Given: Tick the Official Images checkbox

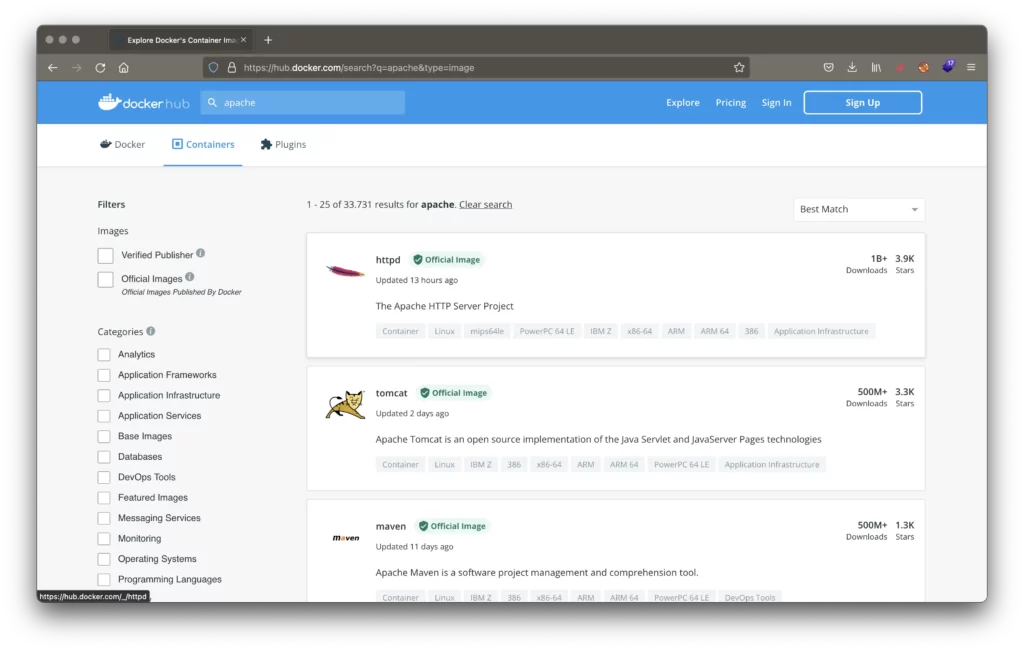Looking at the screenshot, I should pos(105,279).
